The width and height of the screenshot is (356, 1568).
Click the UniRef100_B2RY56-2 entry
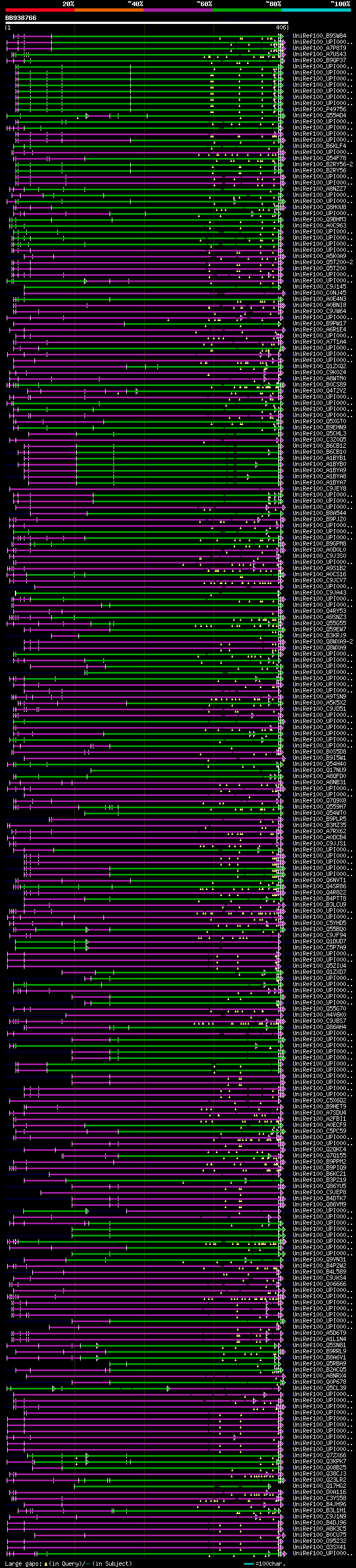(323, 164)
